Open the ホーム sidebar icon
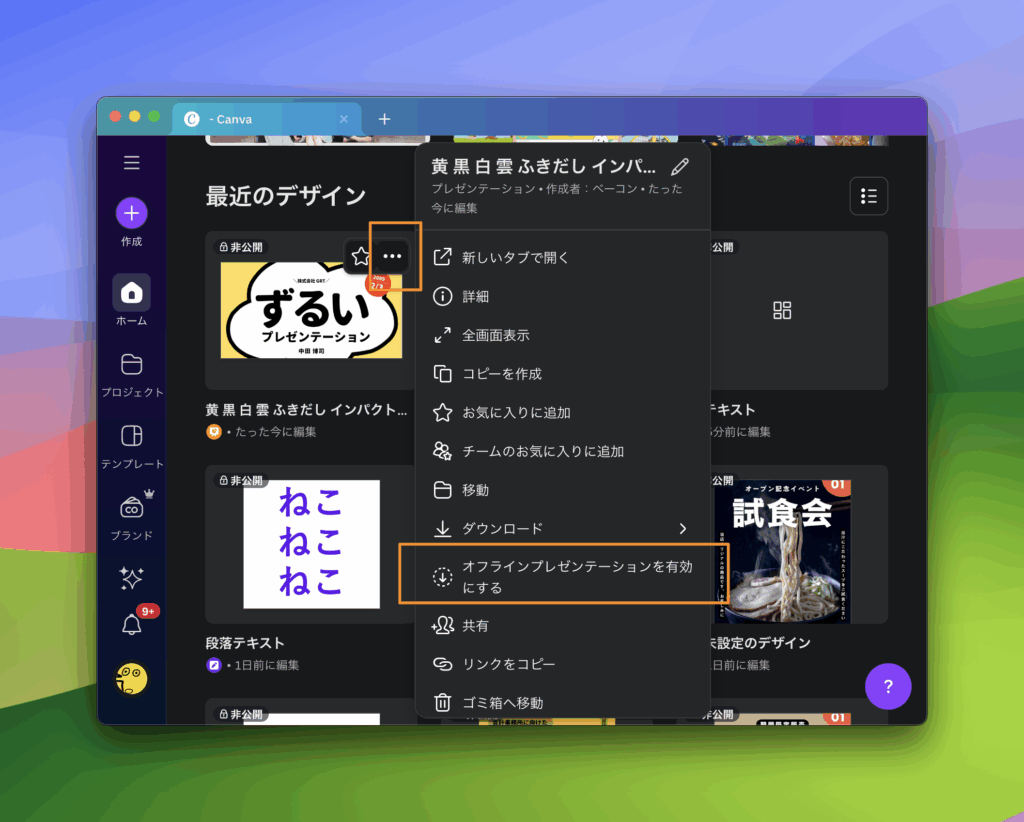Viewport: 1024px width, 822px height. click(x=132, y=293)
